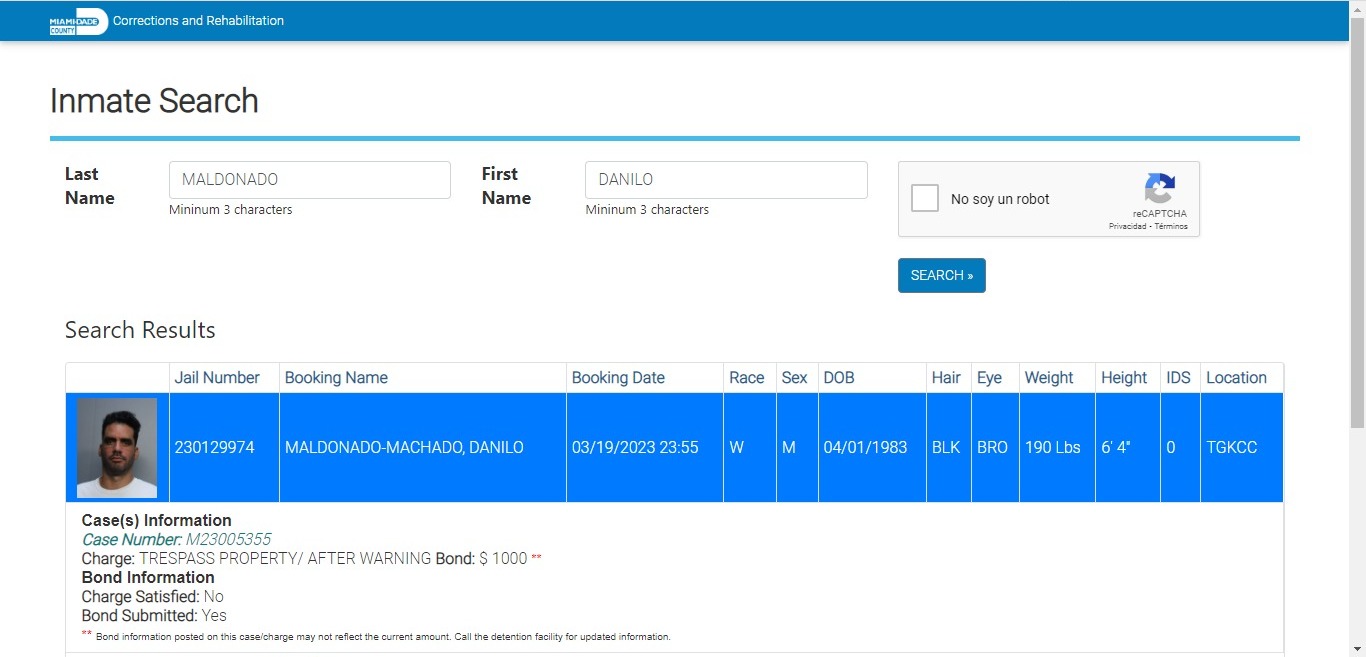Click the scrollbar down arrow
The width and height of the screenshot is (1366, 657).
click(1357, 649)
